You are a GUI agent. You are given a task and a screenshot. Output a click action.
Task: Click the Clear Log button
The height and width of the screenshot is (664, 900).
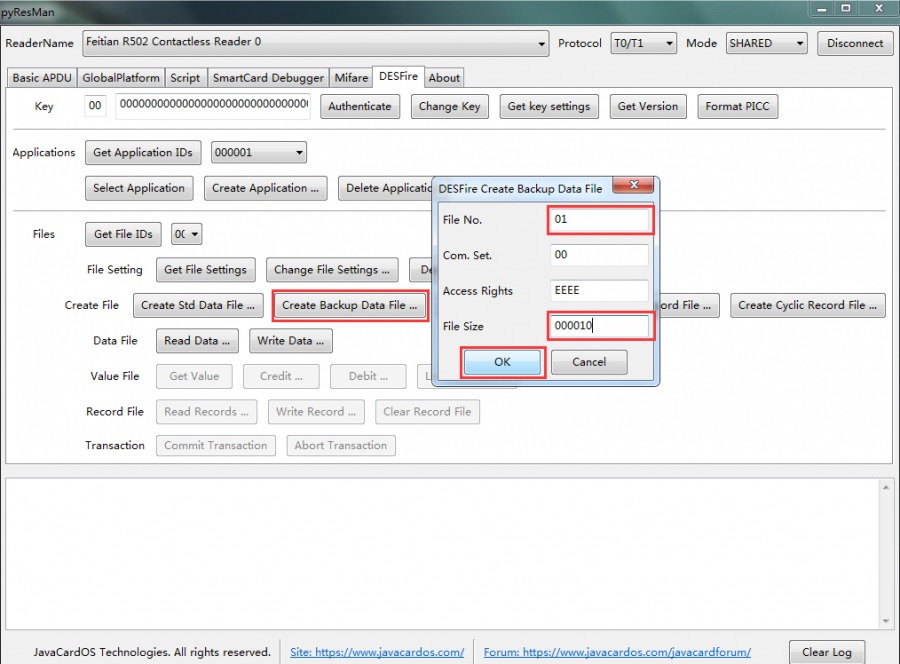pyautogui.click(x=827, y=652)
